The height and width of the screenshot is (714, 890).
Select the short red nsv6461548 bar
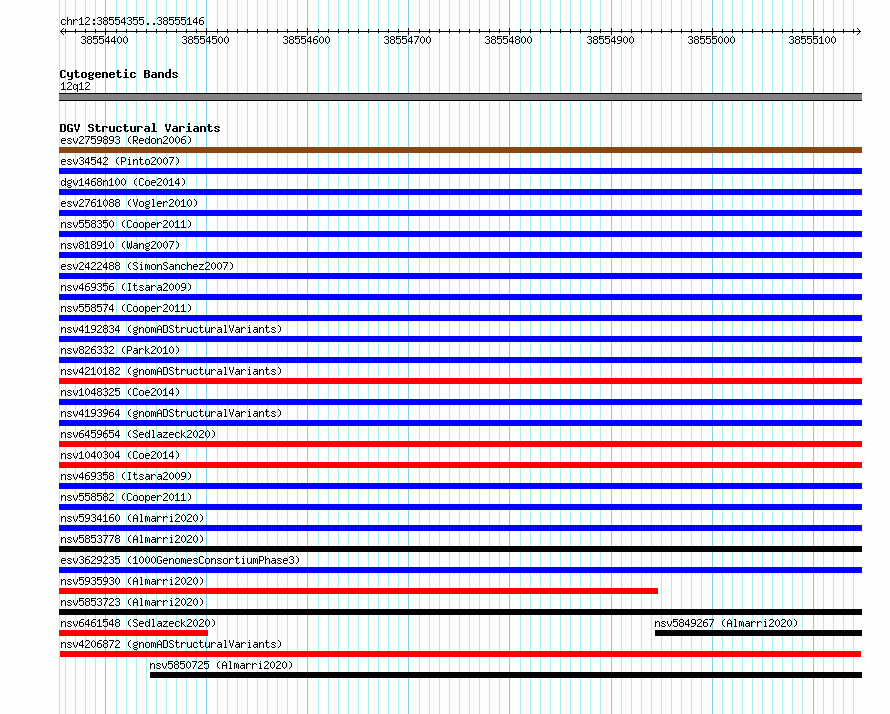[x=133, y=633]
